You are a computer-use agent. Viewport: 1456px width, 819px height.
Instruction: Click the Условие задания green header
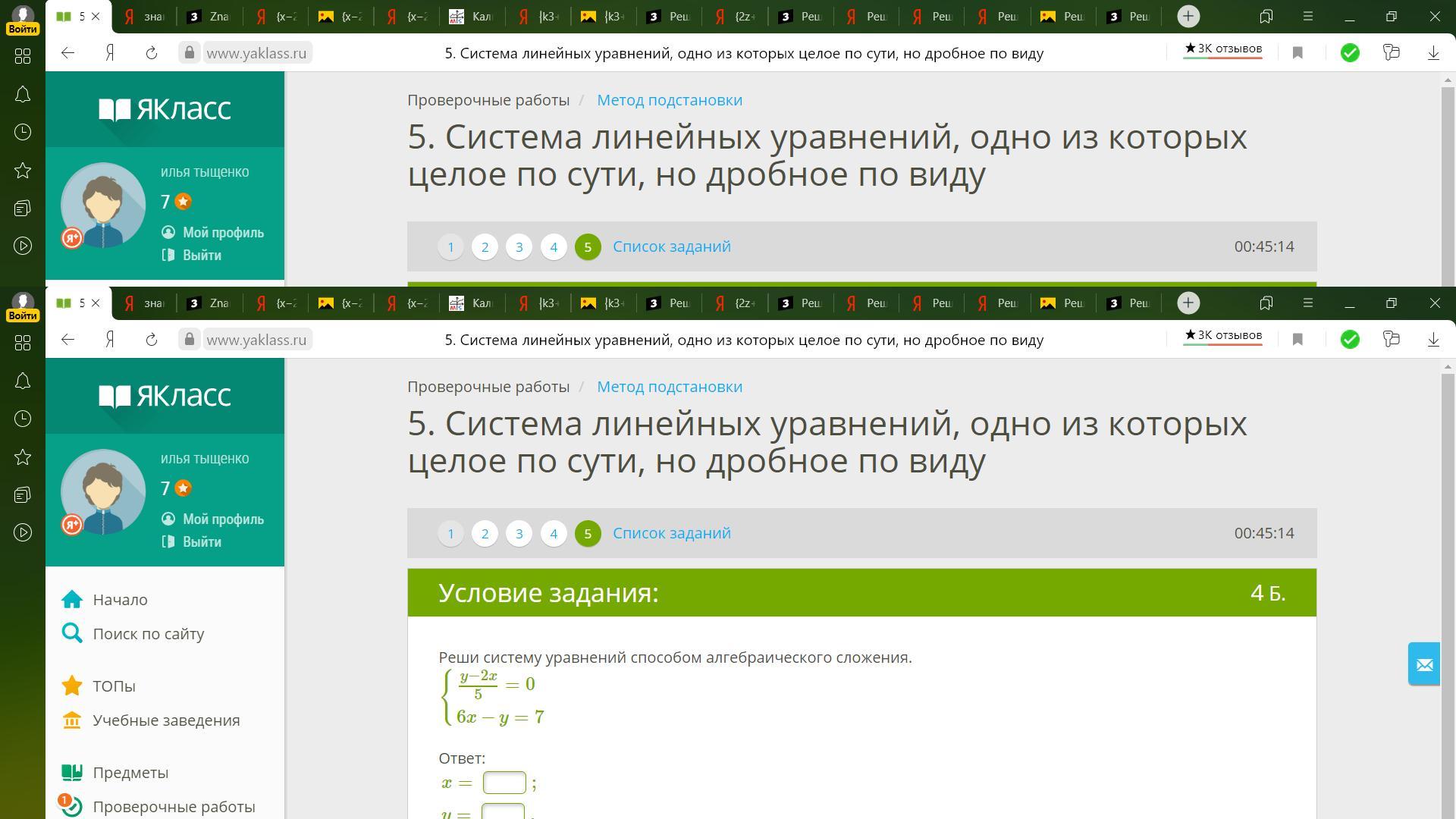pyautogui.click(x=861, y=592)
